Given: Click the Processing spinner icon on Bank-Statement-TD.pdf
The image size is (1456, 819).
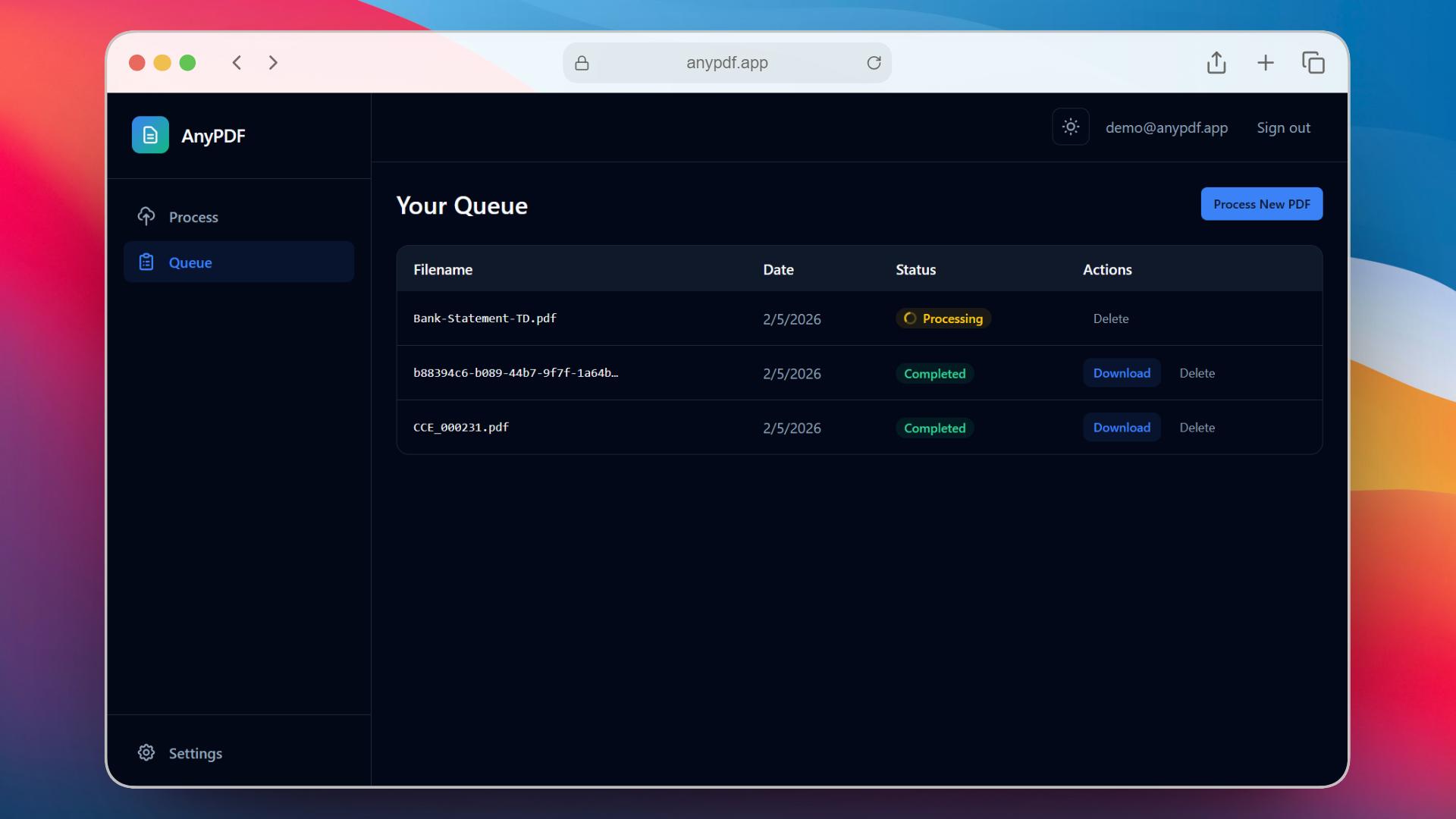Looking at the screenshot, I should [909, 318].
